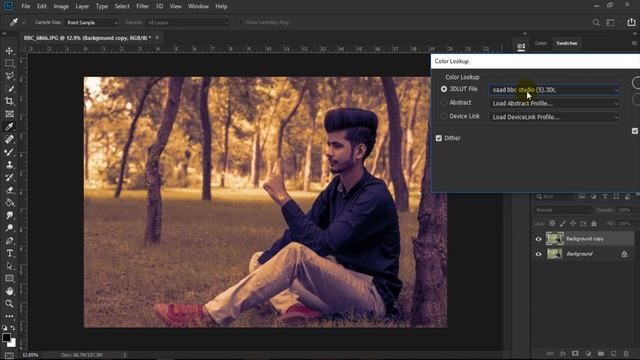
Task: Open Load DeviceLink Profile dropdown
Action: tap(554, 117)
